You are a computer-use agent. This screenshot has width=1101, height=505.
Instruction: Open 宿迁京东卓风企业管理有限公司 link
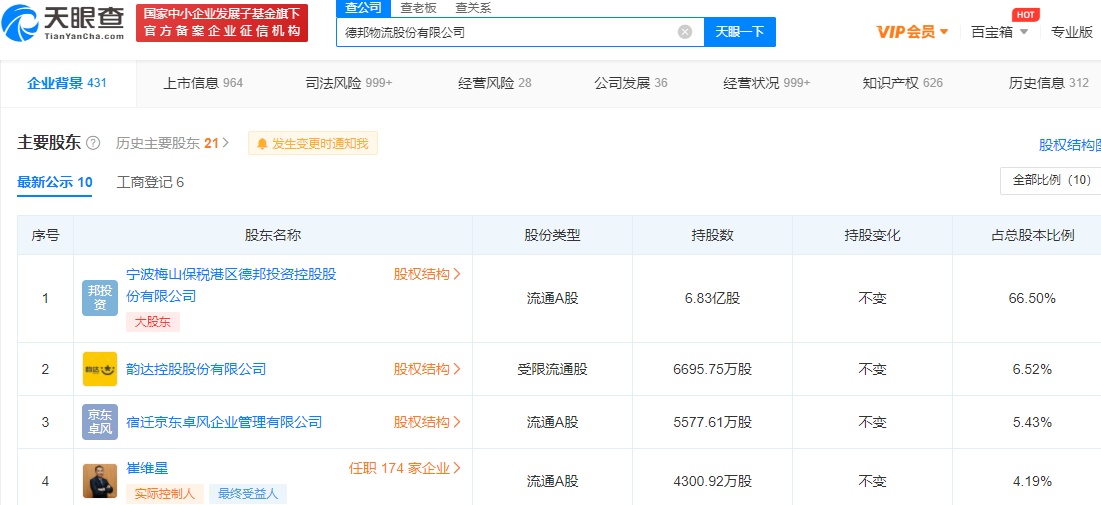pos(224,422)
